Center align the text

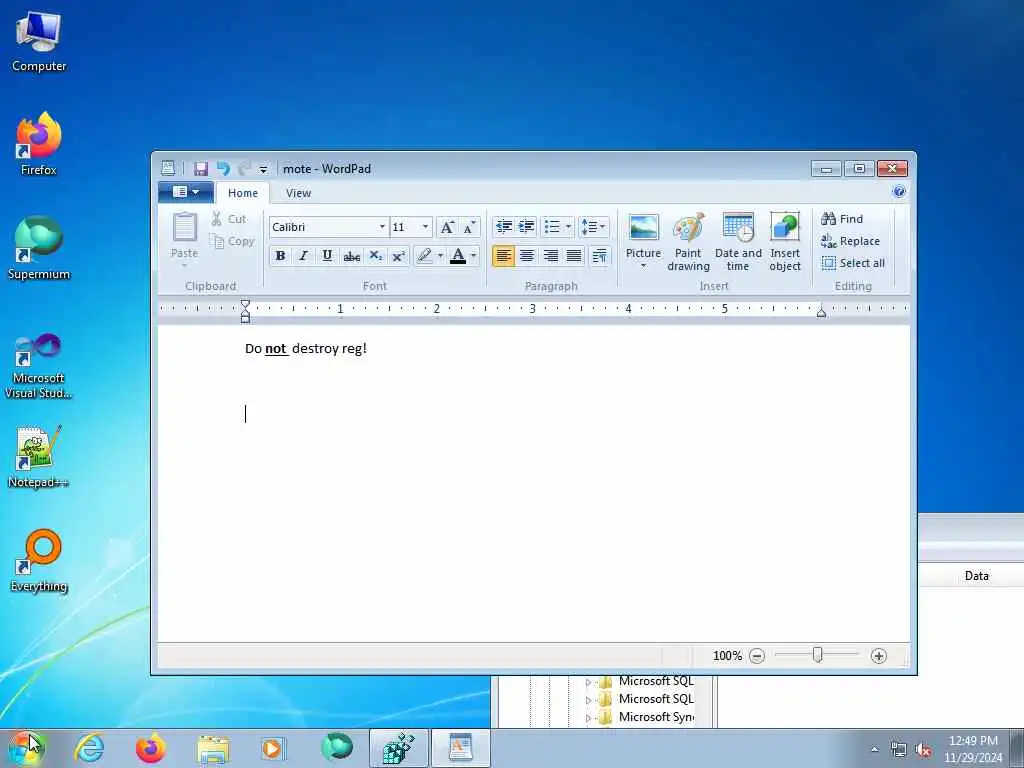click(x=526, y=255)
